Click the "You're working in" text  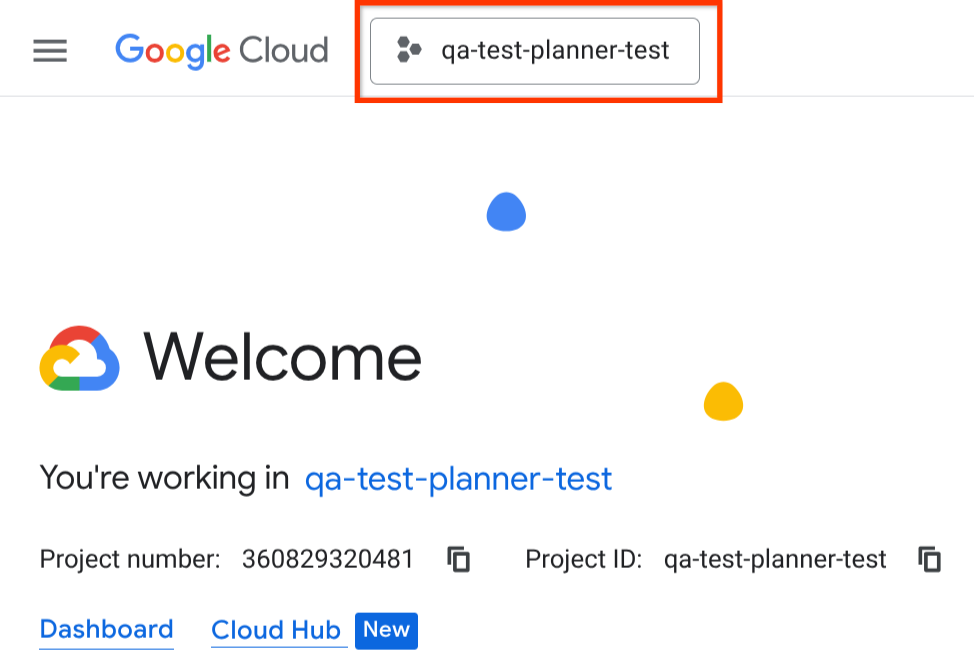coord(165,479)
